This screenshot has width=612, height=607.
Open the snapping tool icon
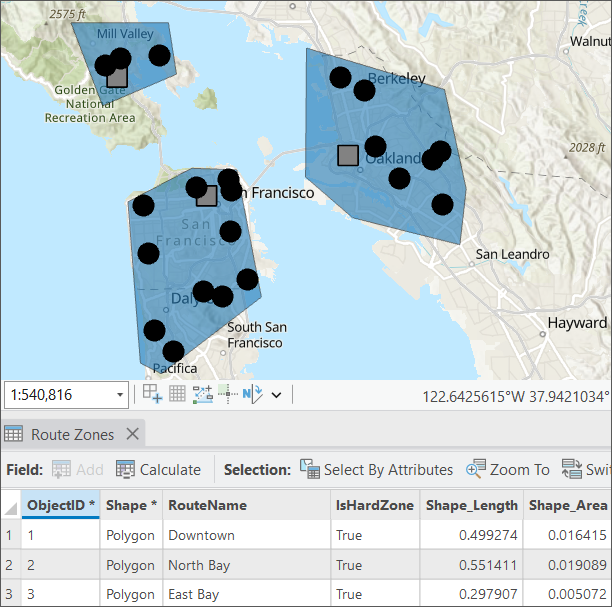(202, 394)
